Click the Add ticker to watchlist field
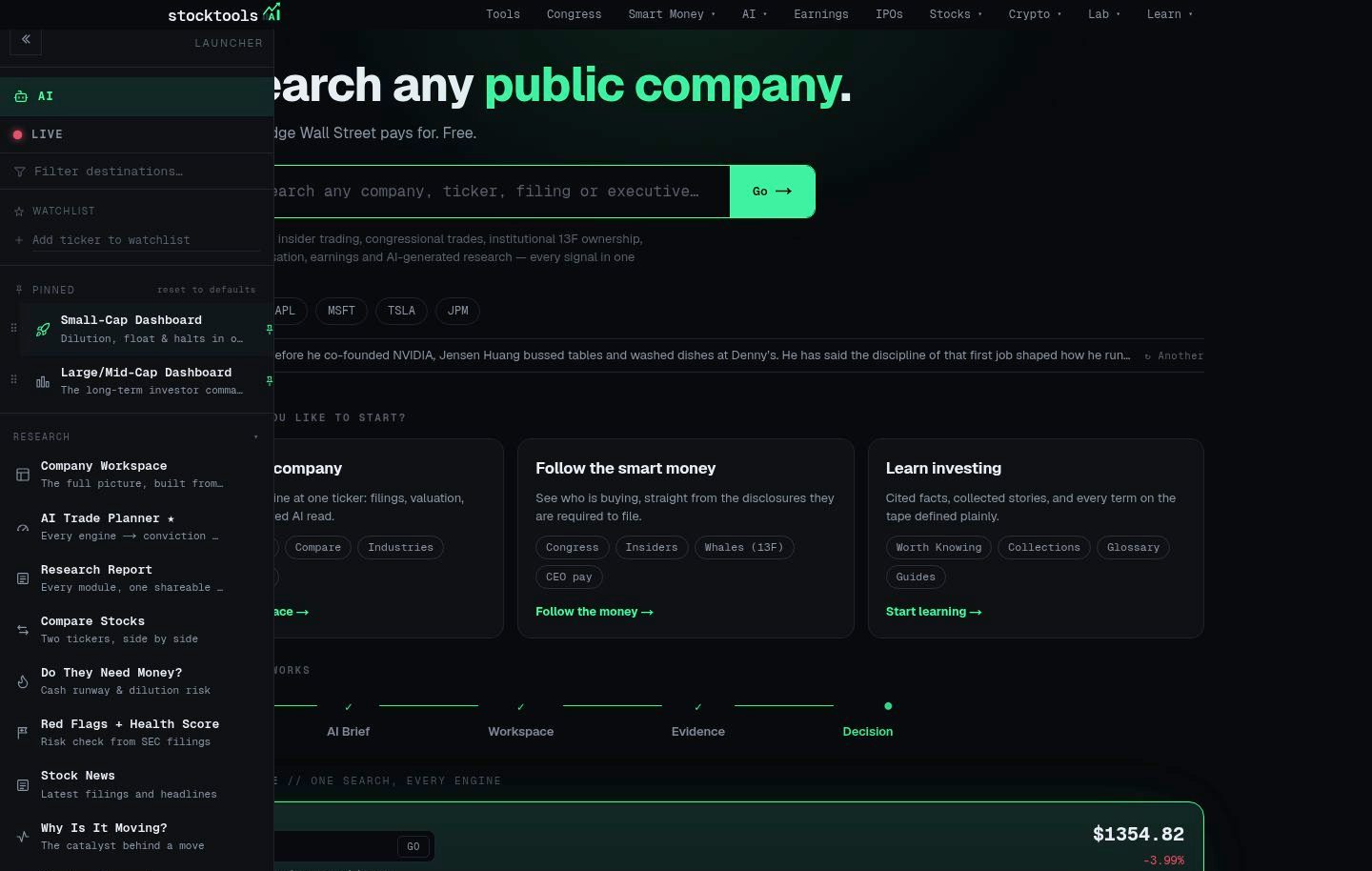 (145, 240)
